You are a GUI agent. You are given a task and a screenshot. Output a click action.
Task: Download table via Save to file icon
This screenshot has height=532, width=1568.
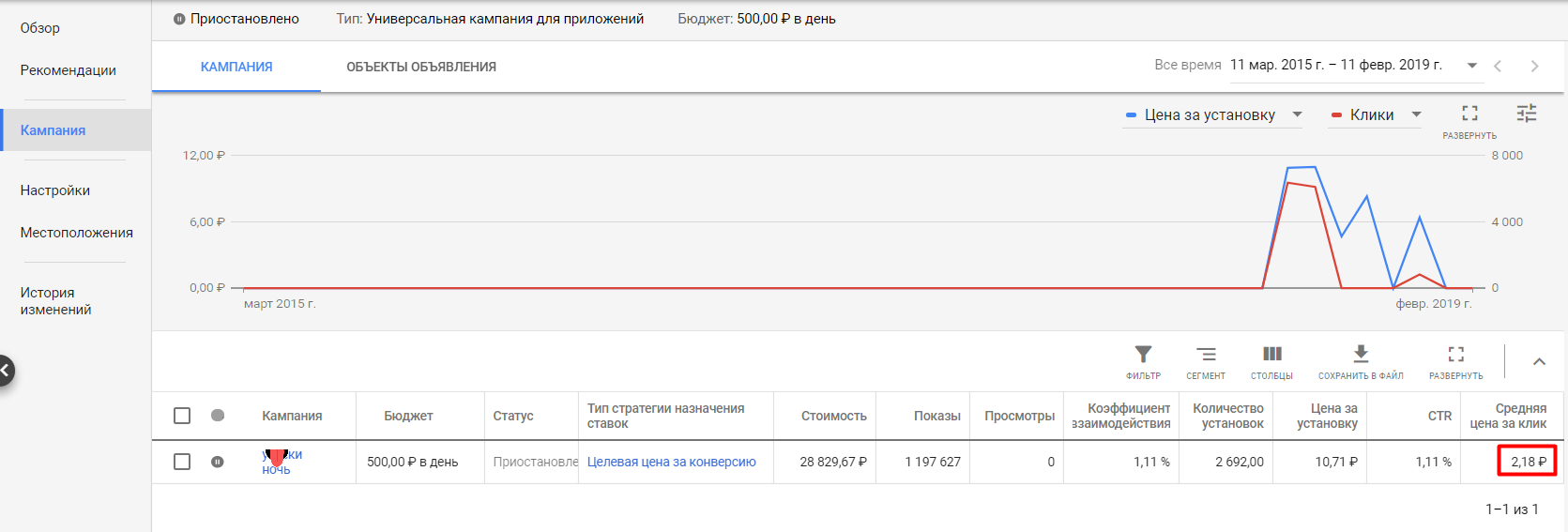pyautogui.click(x=1361, y=354)
